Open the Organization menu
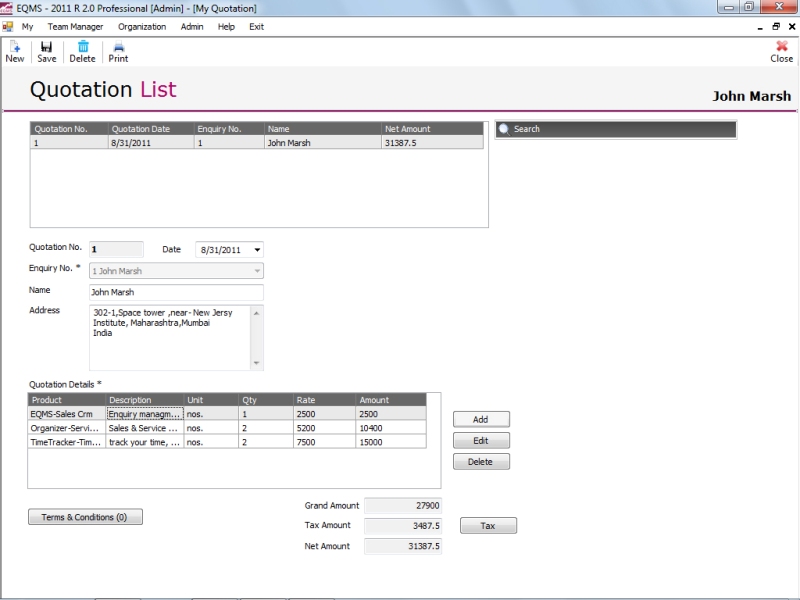Image resolution: width=800 pixels, height=600 pixels. coord(142,27)
